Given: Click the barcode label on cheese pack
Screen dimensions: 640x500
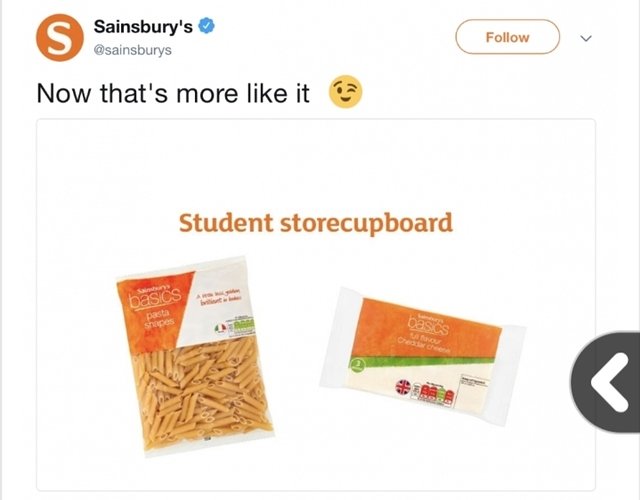Looking at the screenshot, I should click(x=472, y=381).
